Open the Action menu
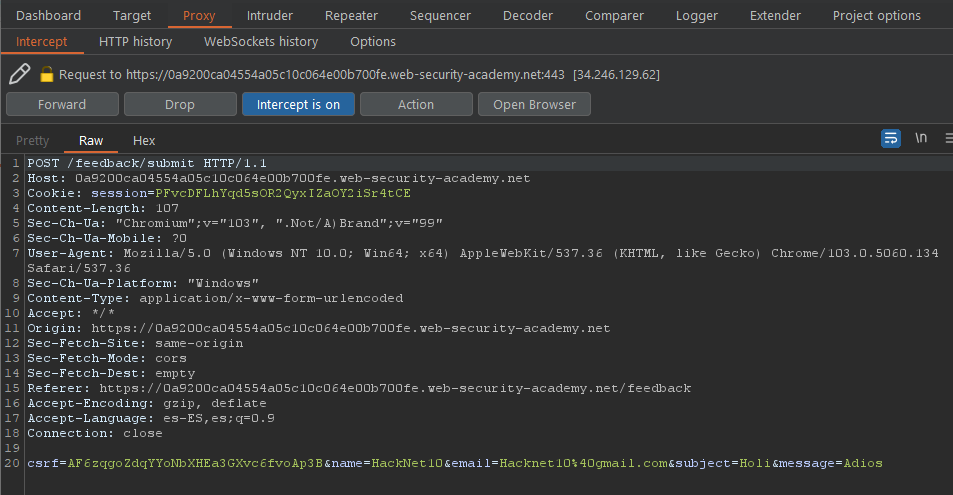The image size is (953, 495). 416,104
